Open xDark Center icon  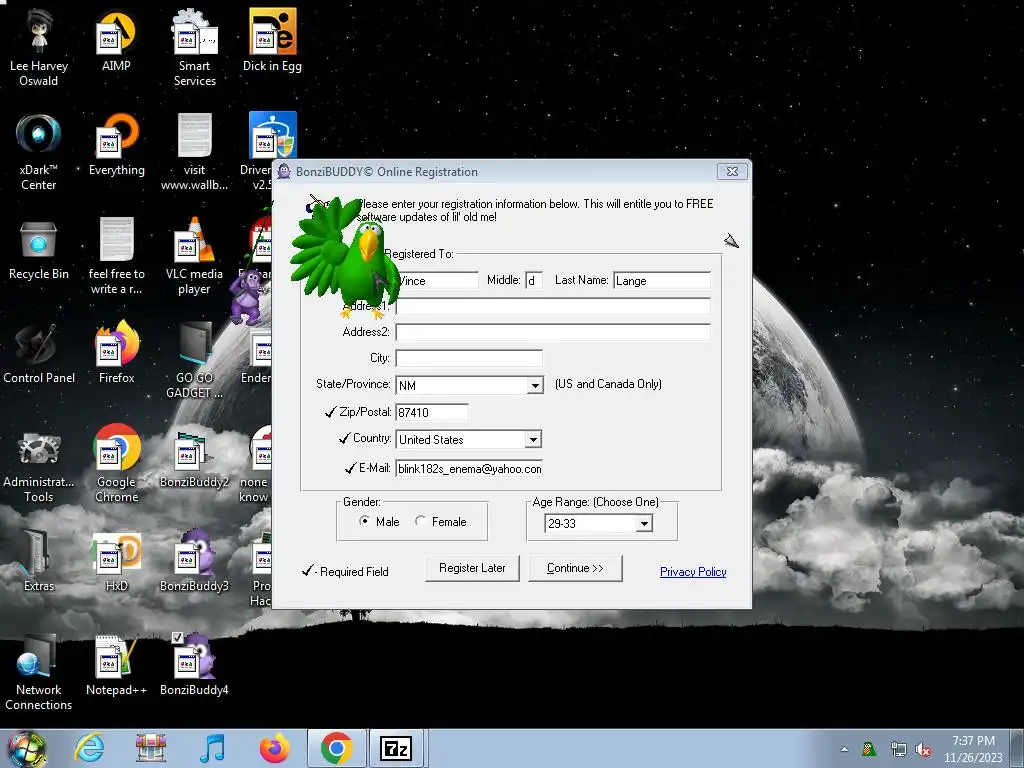39,152
